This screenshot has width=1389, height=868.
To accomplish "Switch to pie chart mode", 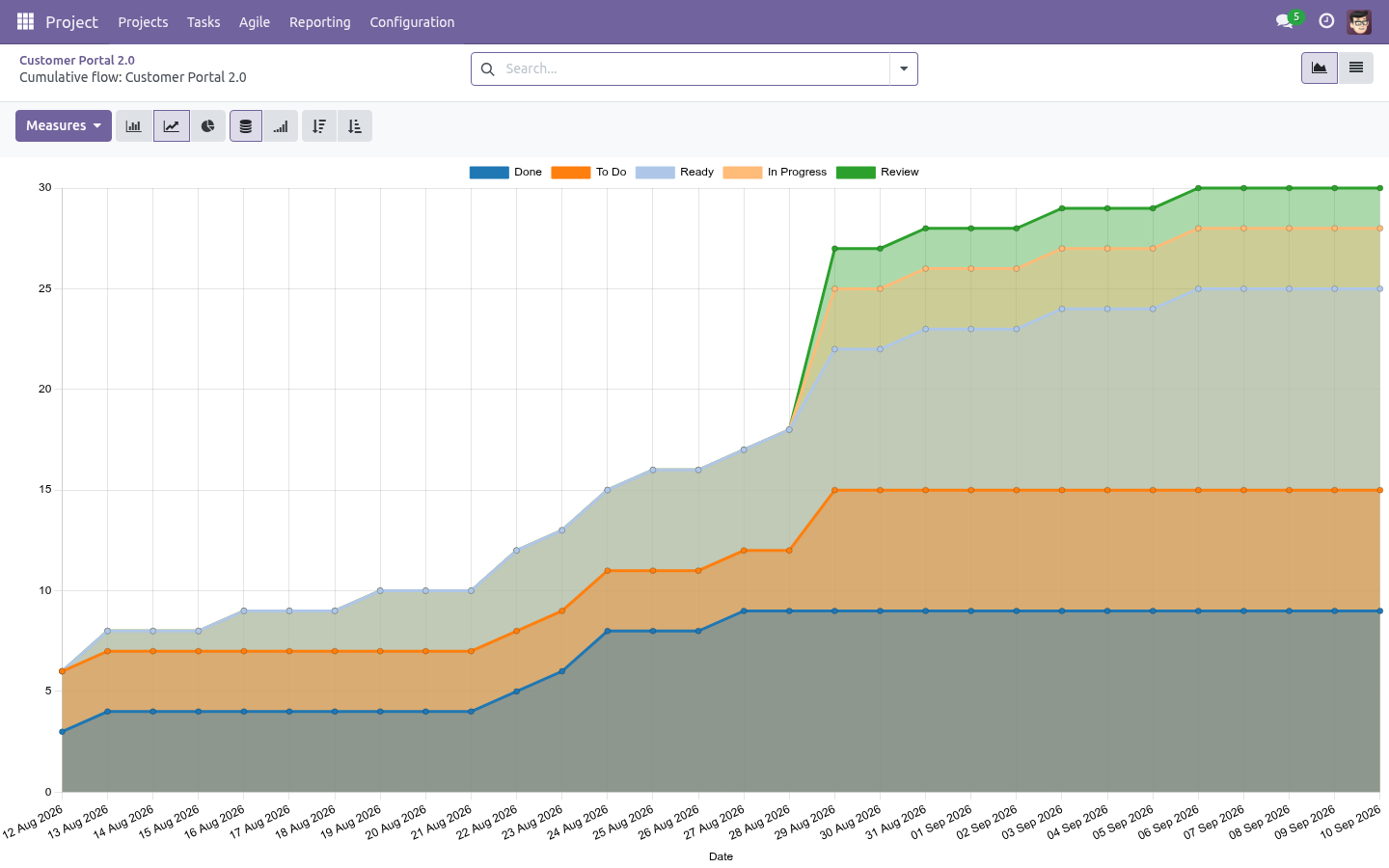I will (x=207, y=126).
